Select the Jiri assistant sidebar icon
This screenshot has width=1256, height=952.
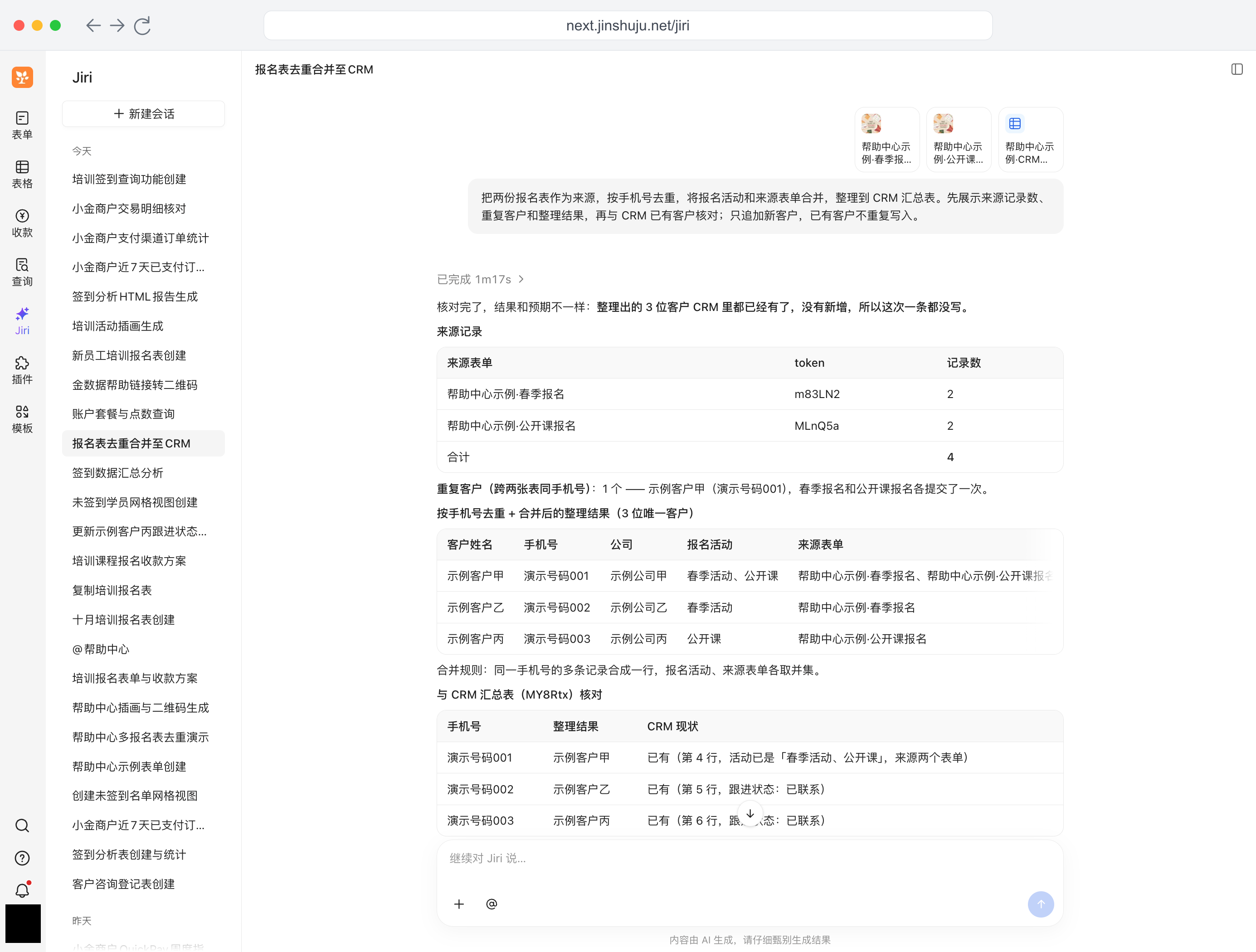pyautogui.click(x=22, y=321)
